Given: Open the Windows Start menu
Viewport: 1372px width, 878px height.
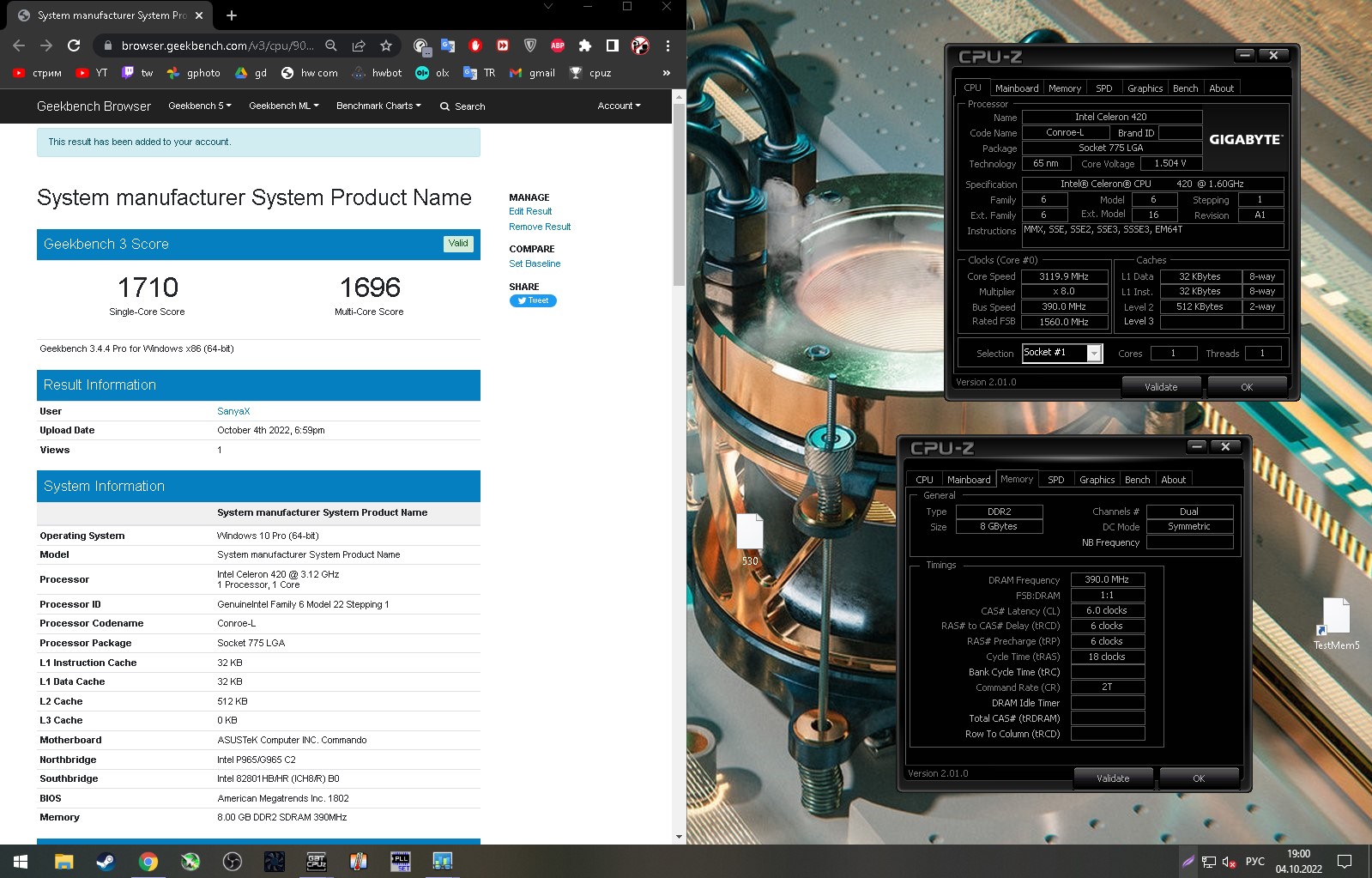Looking at the screenshot, I should (21, 861).
